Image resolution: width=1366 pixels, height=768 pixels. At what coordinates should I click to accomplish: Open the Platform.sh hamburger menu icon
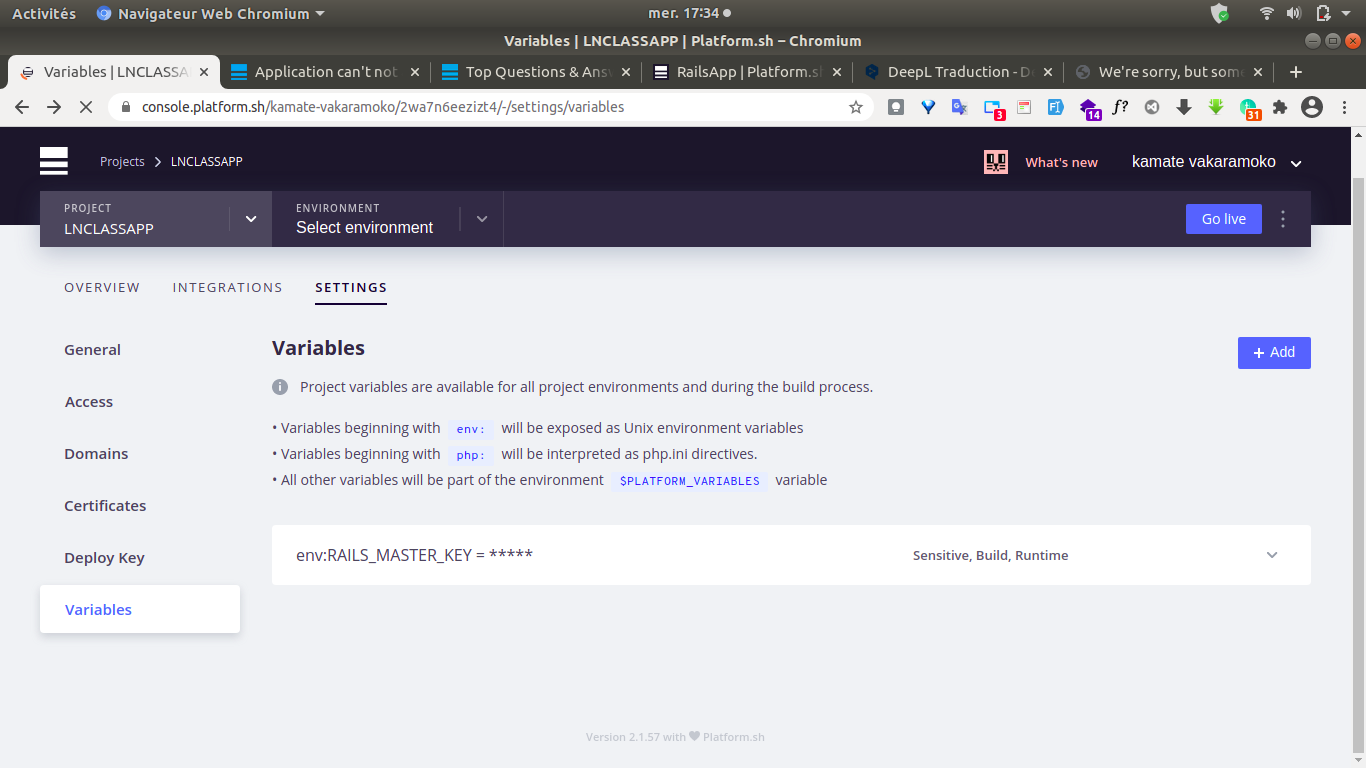tap(54, 161)
